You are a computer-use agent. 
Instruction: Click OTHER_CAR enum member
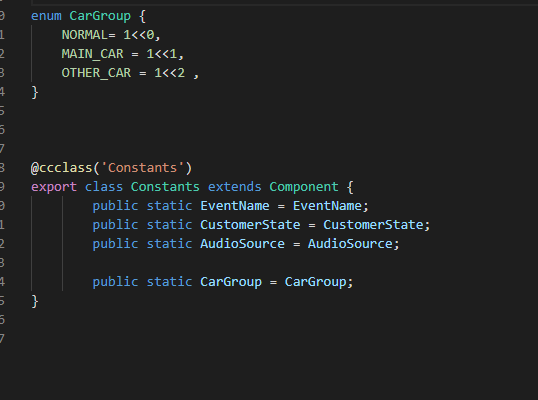(96, 73)
